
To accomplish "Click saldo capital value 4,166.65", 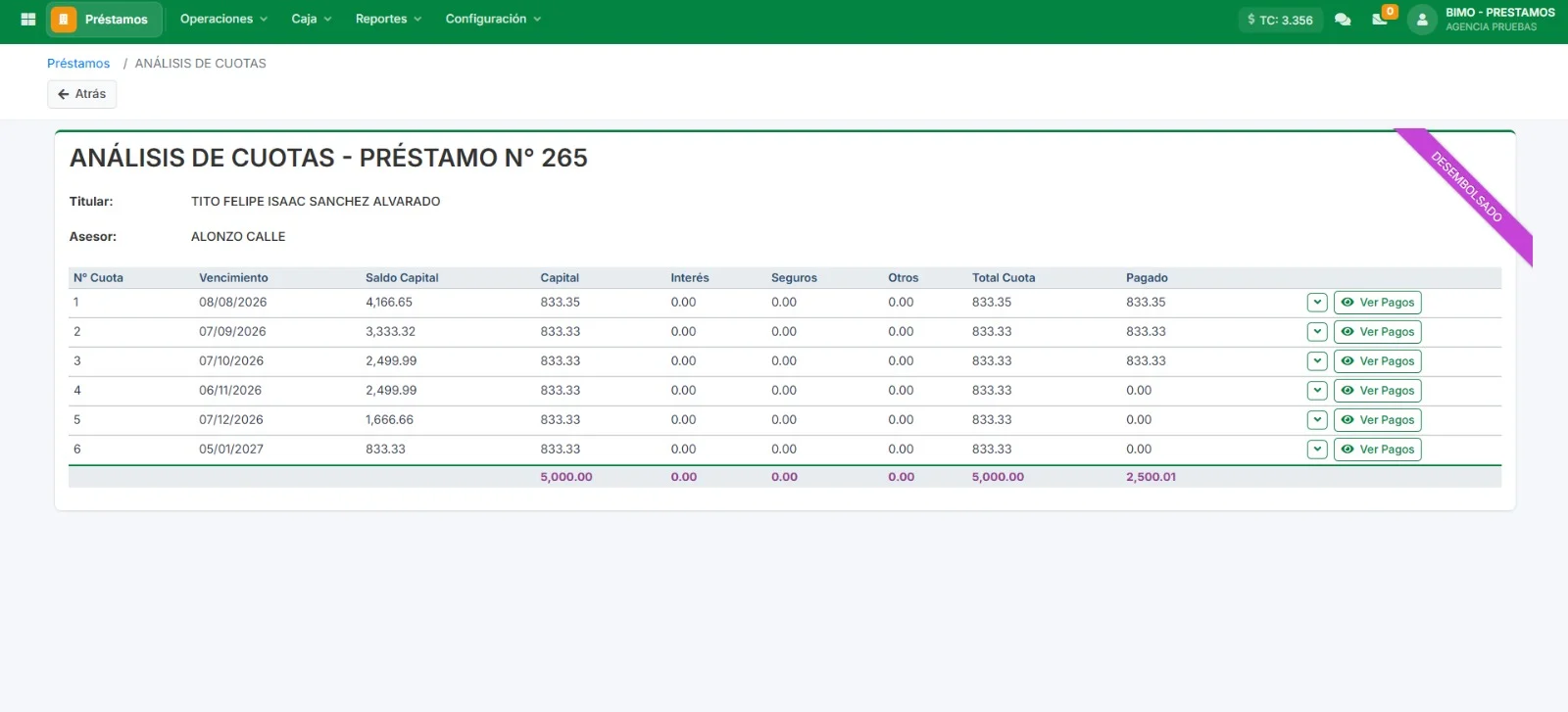I will pos(389,303).
